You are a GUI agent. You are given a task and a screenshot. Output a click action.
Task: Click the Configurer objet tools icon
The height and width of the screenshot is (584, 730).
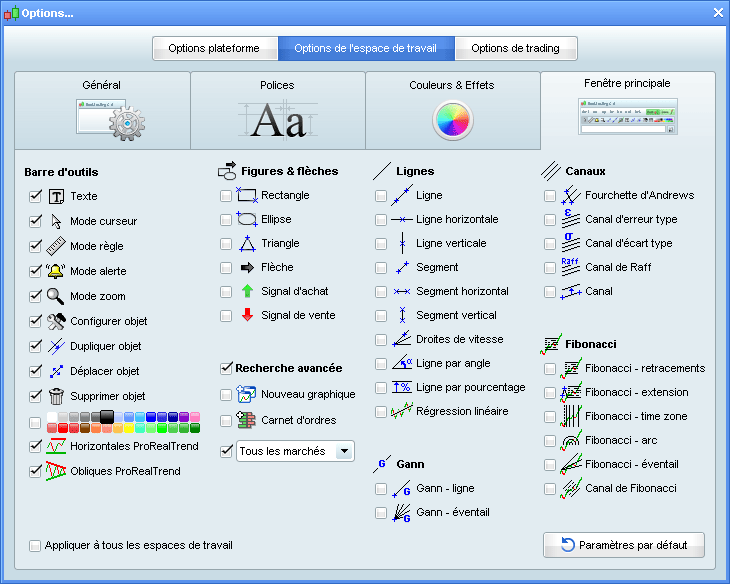point(56,321)
